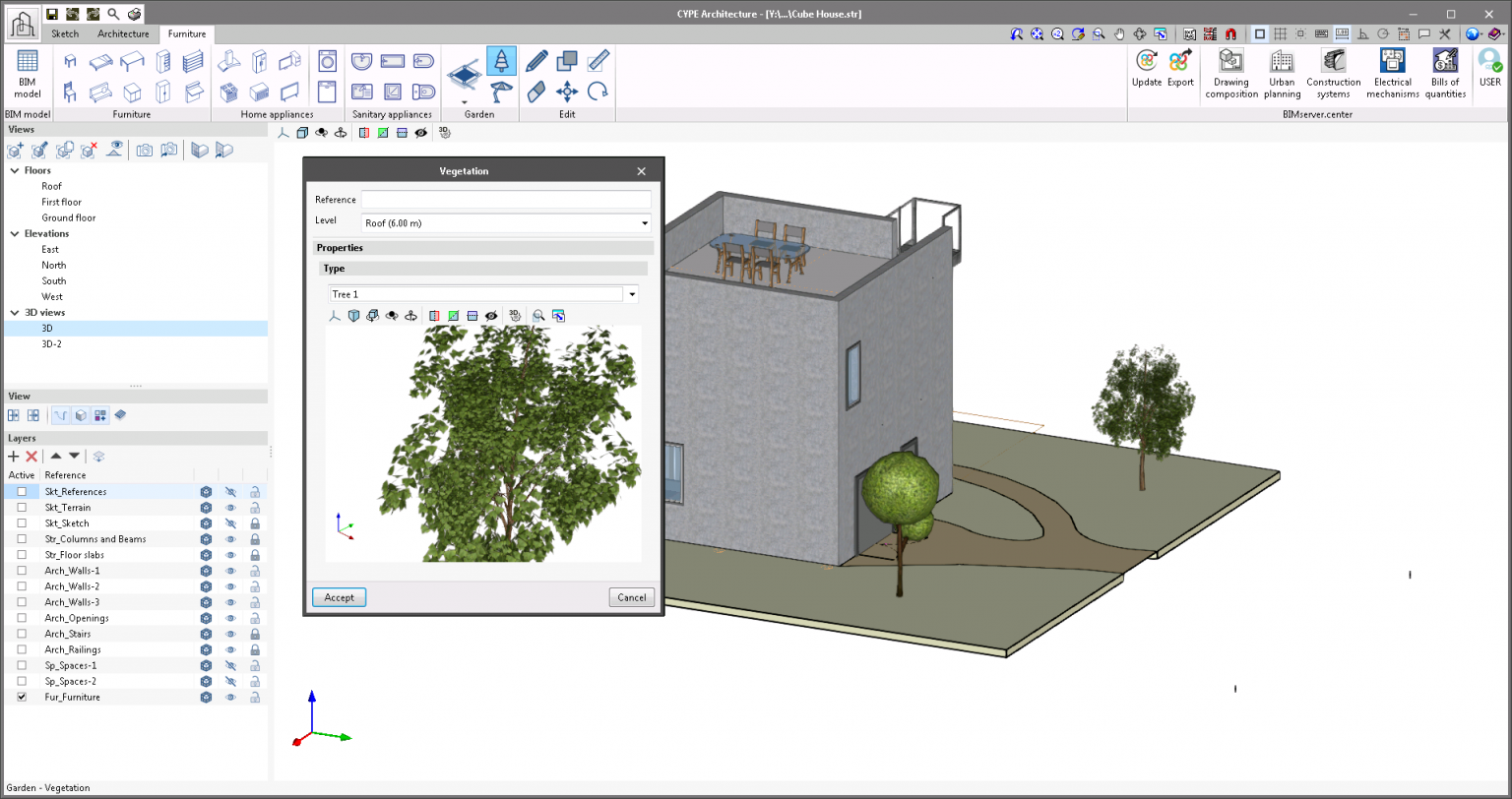1512x799 pixels.
Task: Switch to the Sketch ribbon tab
Action: (x=64, y=32)
